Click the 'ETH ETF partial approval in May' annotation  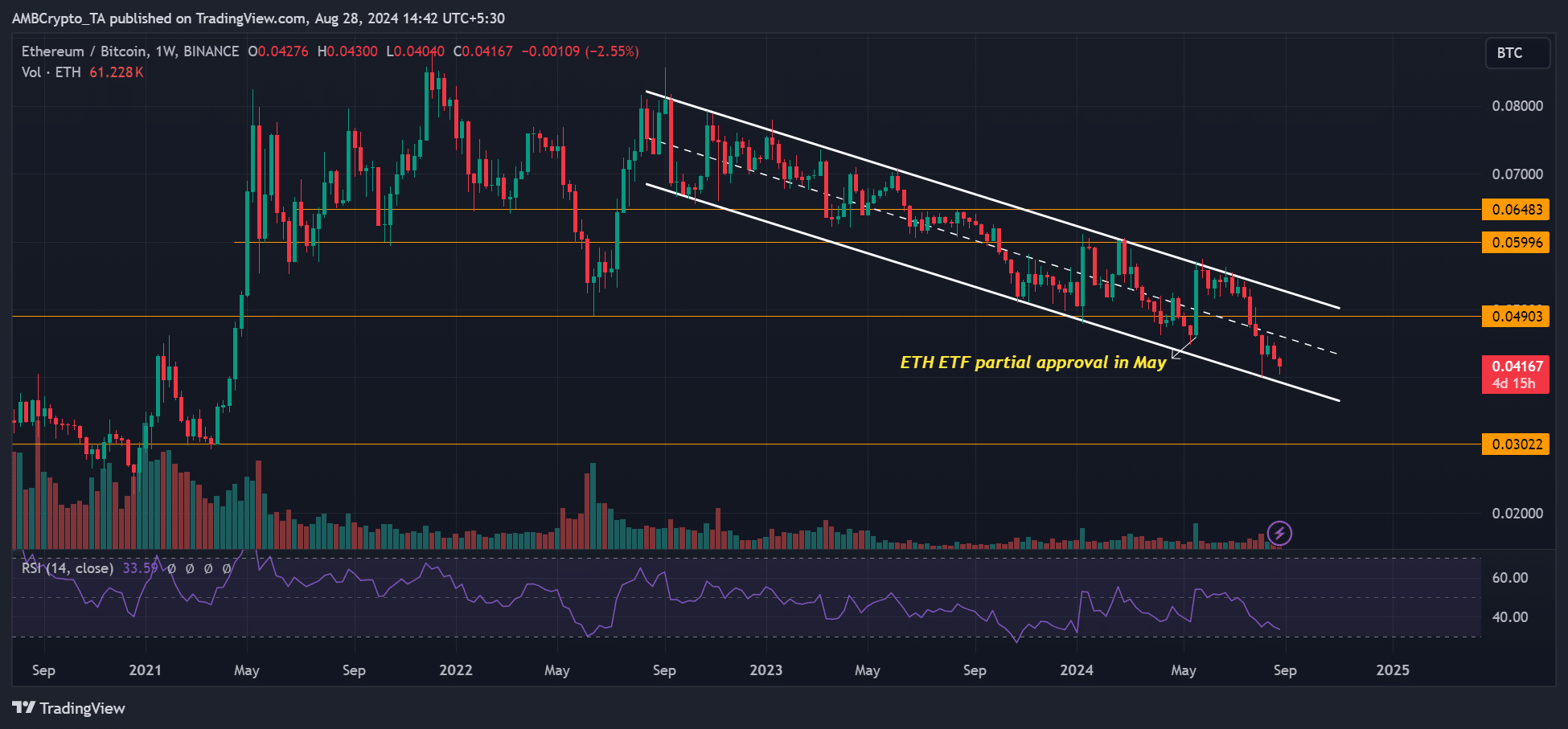(x=1033, y=362)
